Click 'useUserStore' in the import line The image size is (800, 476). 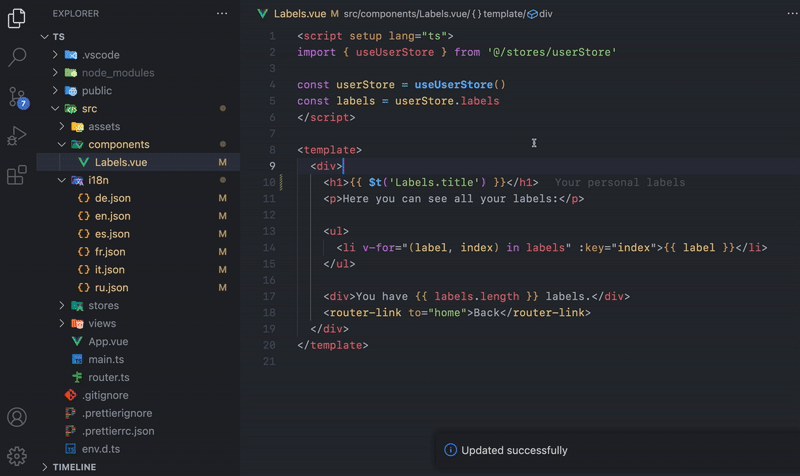pos(394,52)
